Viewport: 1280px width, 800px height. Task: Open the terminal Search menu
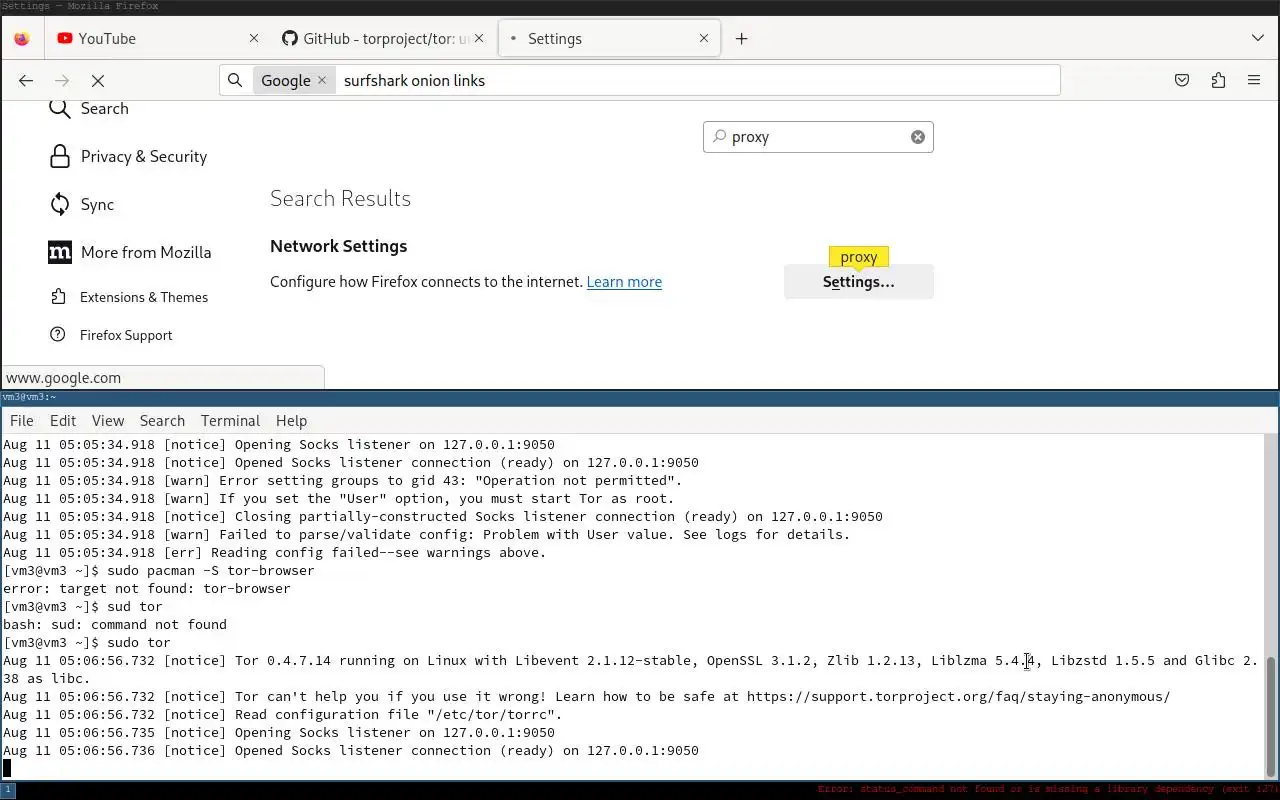click(162, 421)
